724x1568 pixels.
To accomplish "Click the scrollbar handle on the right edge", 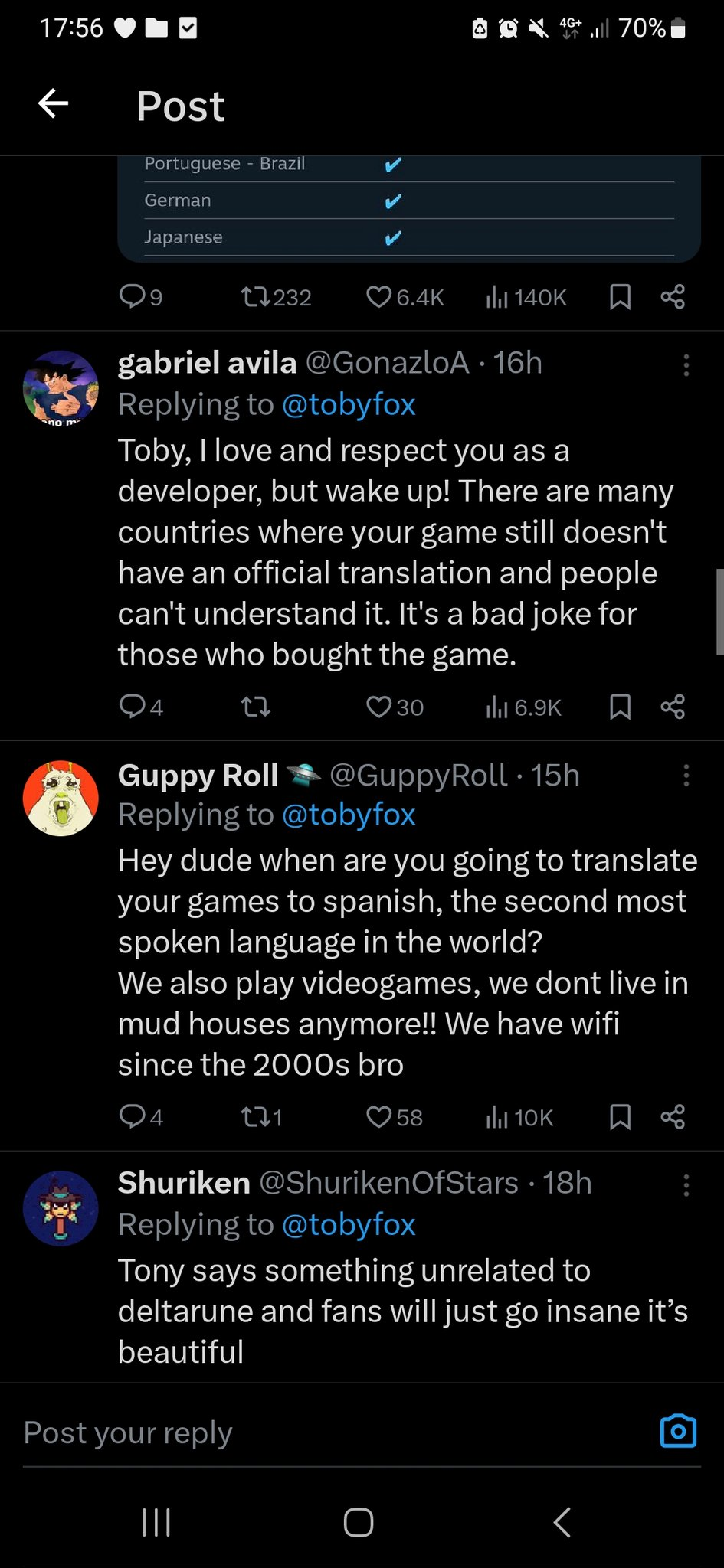I will [719, 612].
